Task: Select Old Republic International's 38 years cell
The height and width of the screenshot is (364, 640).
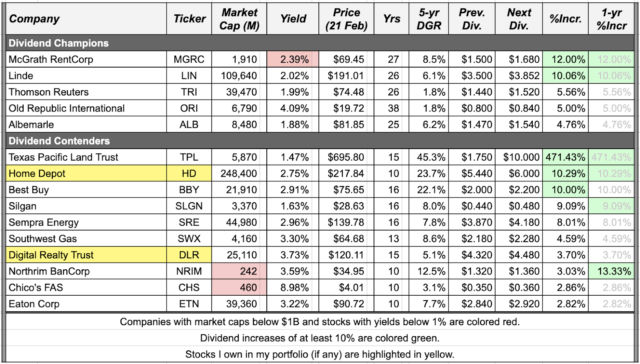Action: tap(392, 109)
